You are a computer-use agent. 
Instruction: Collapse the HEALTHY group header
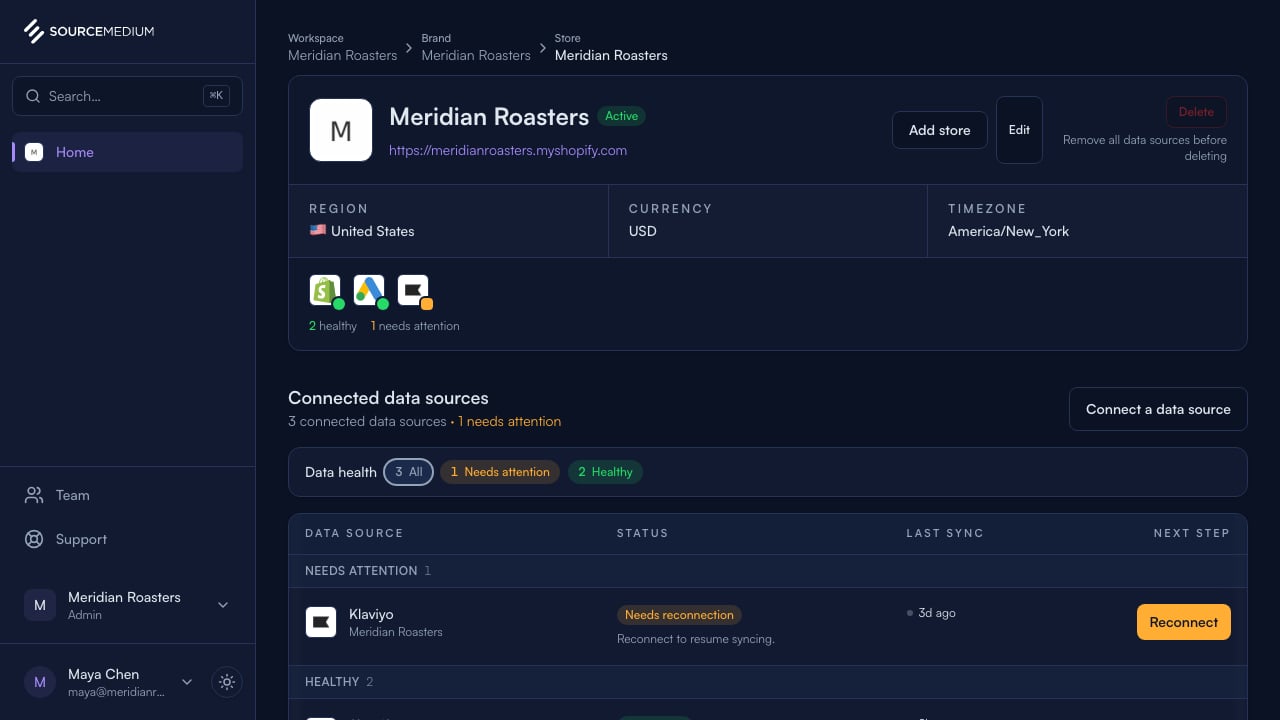tap(768, 682)
